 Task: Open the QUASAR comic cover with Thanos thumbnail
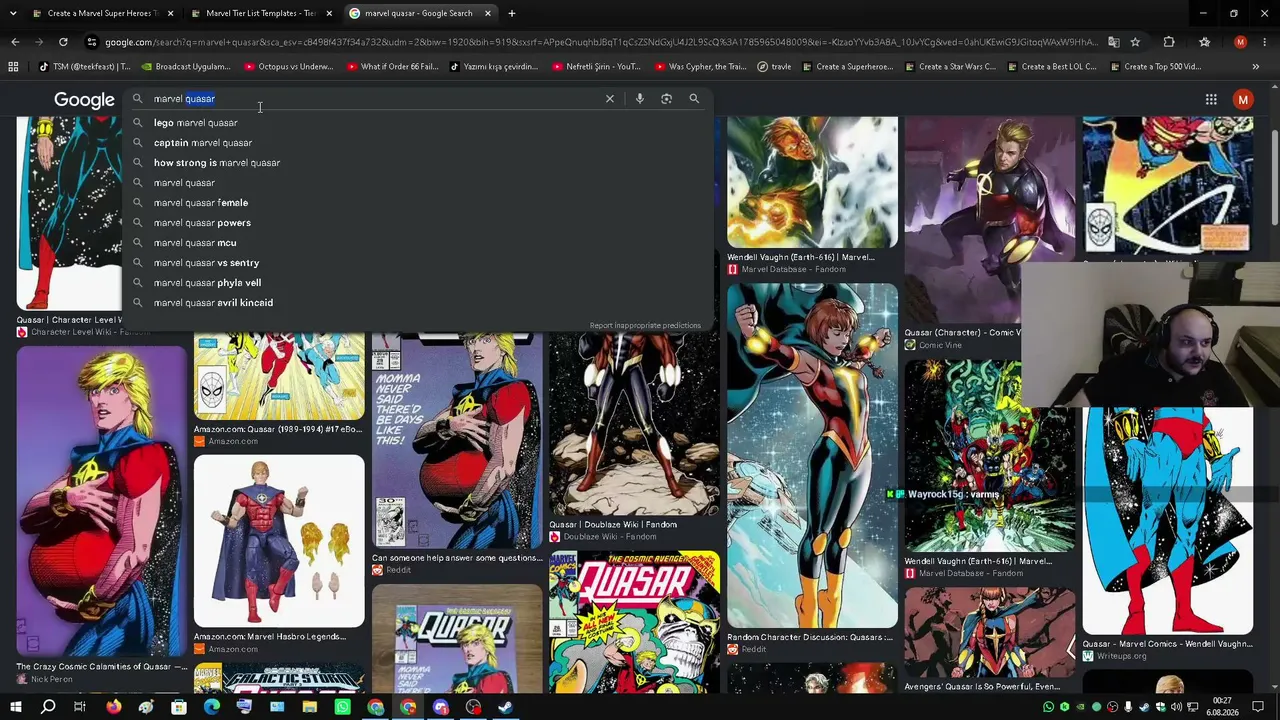[x=634, y=622]
